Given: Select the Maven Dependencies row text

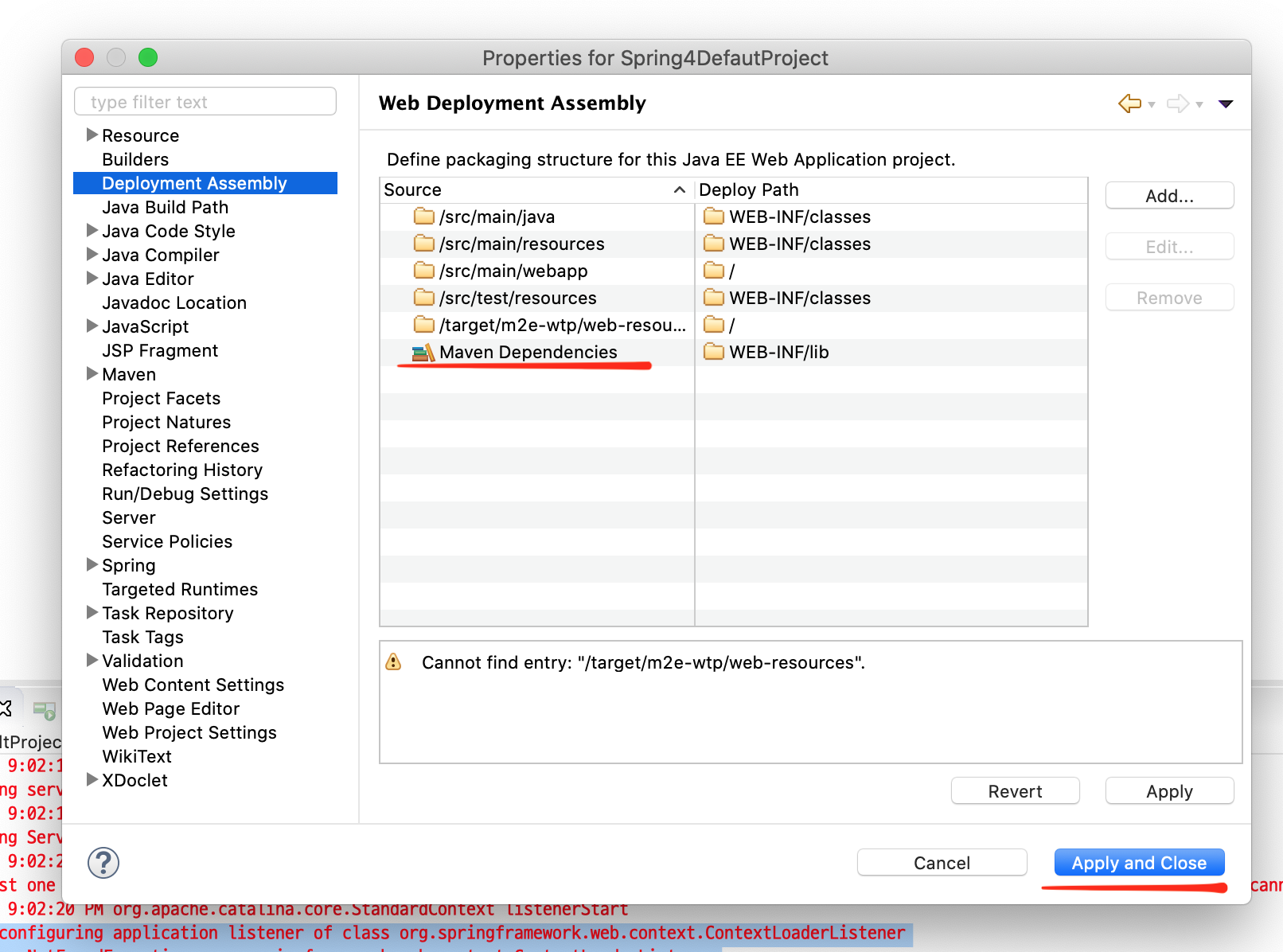Looking at the screenshot, I should click(528, 352).
